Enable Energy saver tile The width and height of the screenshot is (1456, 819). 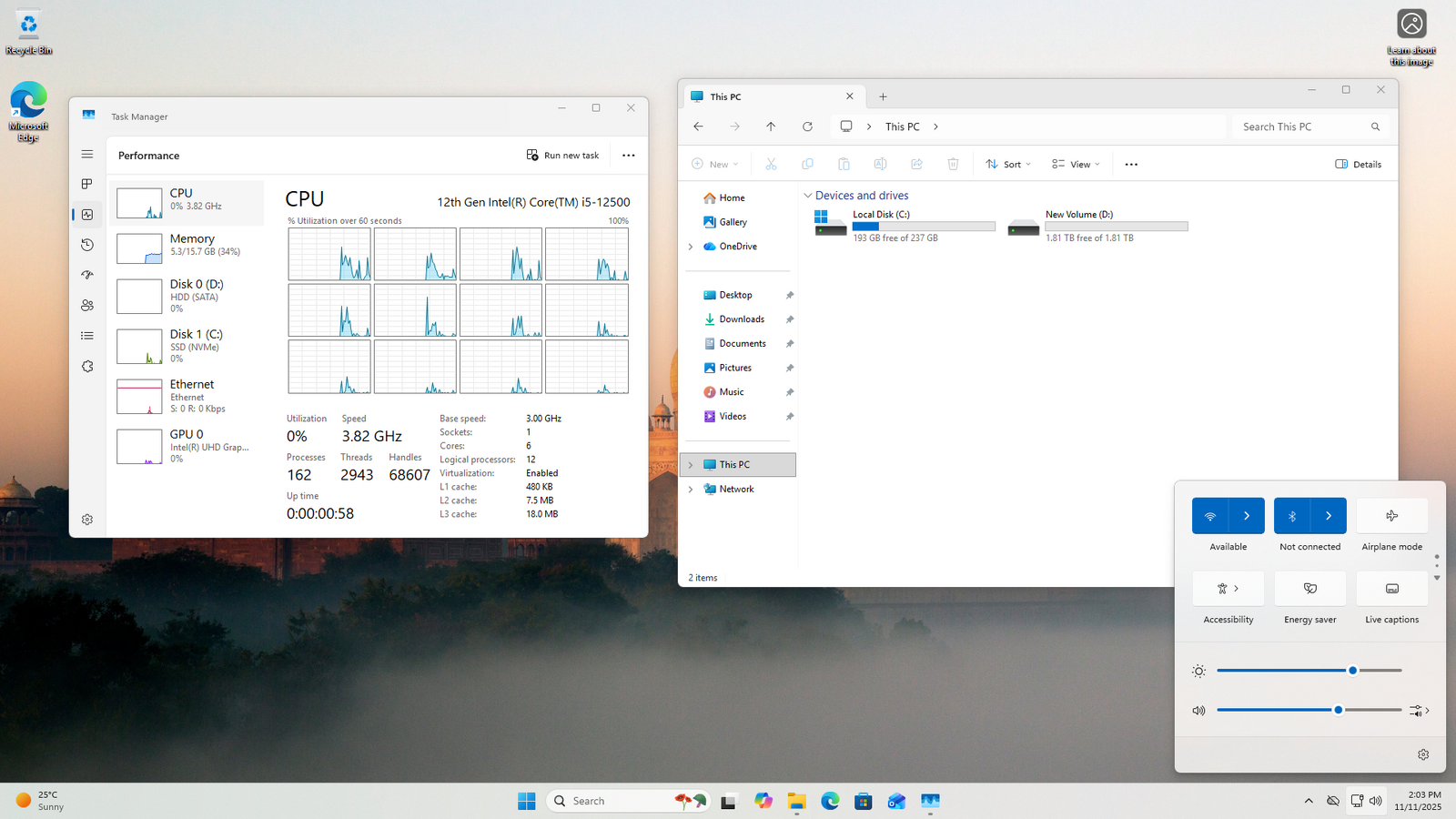[1310, 589]
